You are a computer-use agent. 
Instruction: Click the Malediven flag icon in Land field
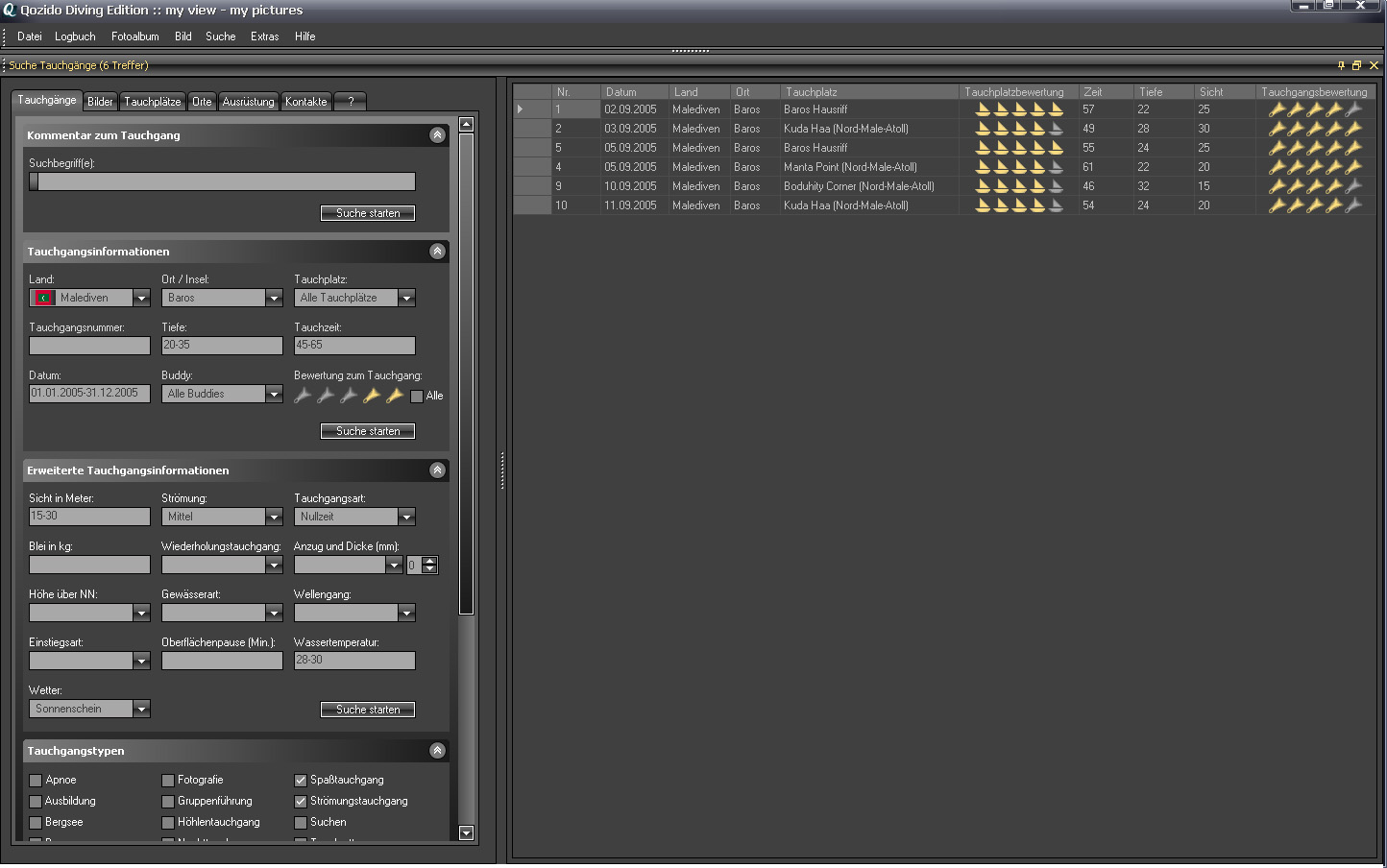pos(43,299)
